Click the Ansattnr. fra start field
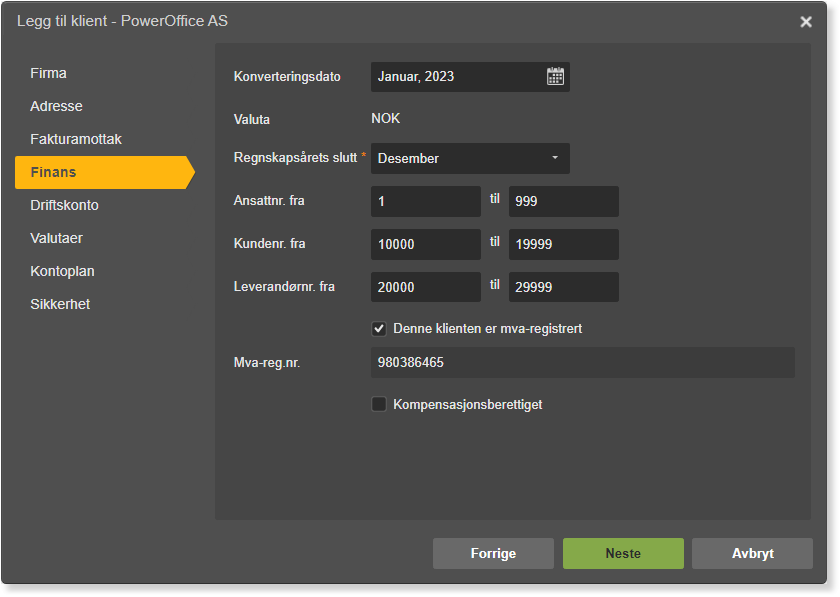Viewport: 840px width, 597px height. point(426,202)
